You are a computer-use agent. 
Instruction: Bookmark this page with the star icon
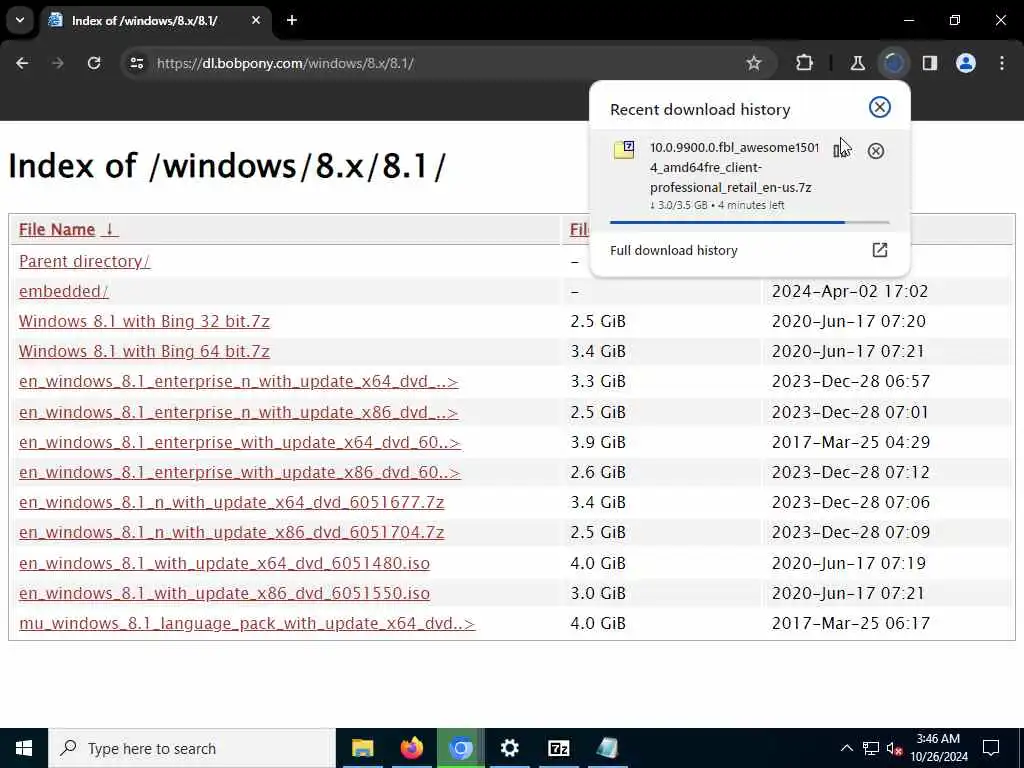pos(754,63)
